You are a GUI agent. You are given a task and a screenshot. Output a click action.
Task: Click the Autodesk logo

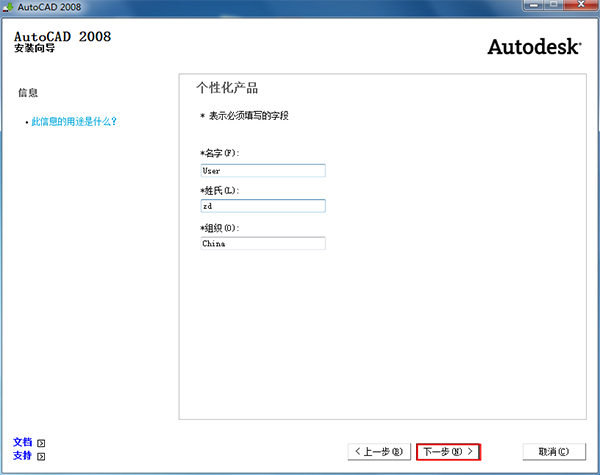pos(534,47)
